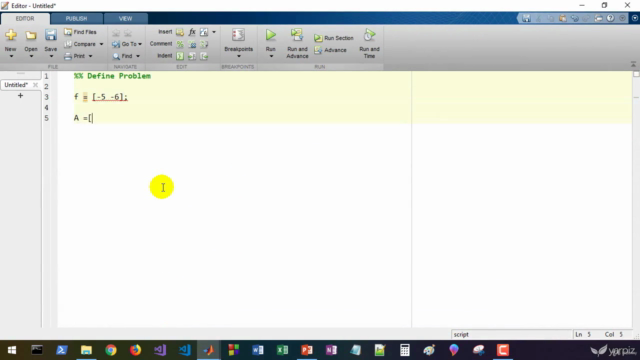Viewport: 640px width, 360px height.
Task: Collapse the toolstrip with corner arrow
Action: (633, 64)
